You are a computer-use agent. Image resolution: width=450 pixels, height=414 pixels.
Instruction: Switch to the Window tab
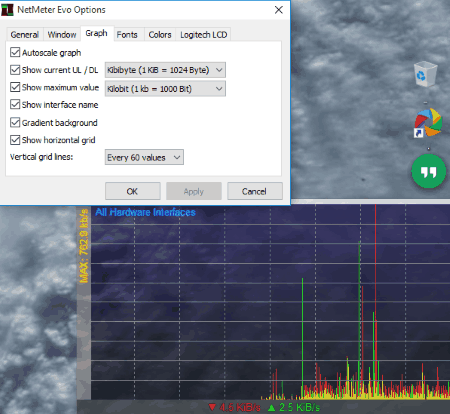point(62,35)
